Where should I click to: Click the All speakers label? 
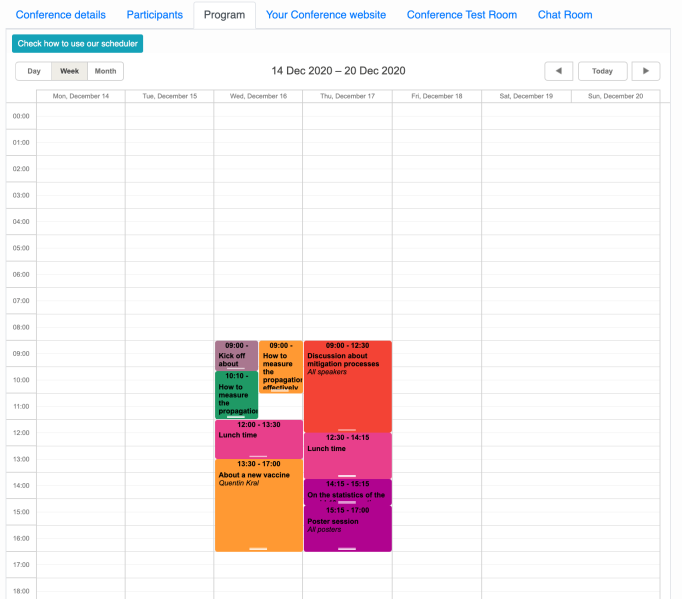coord(327,372)
